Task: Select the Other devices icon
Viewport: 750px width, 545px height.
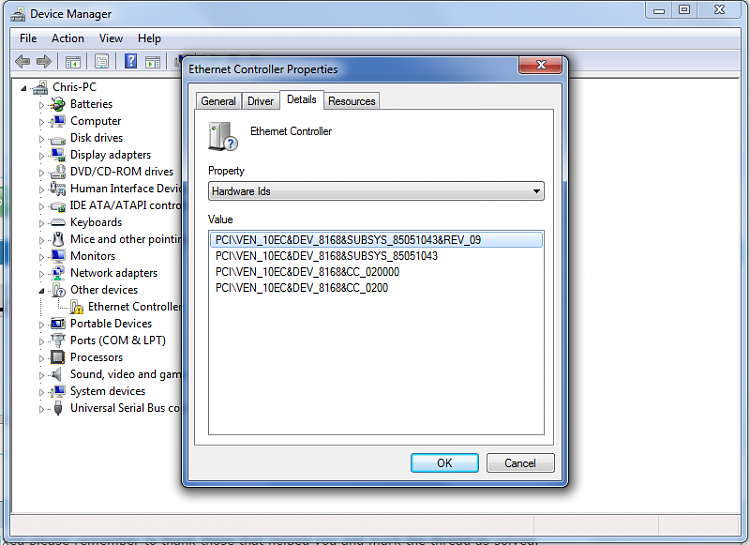Action: coord(58,290)
